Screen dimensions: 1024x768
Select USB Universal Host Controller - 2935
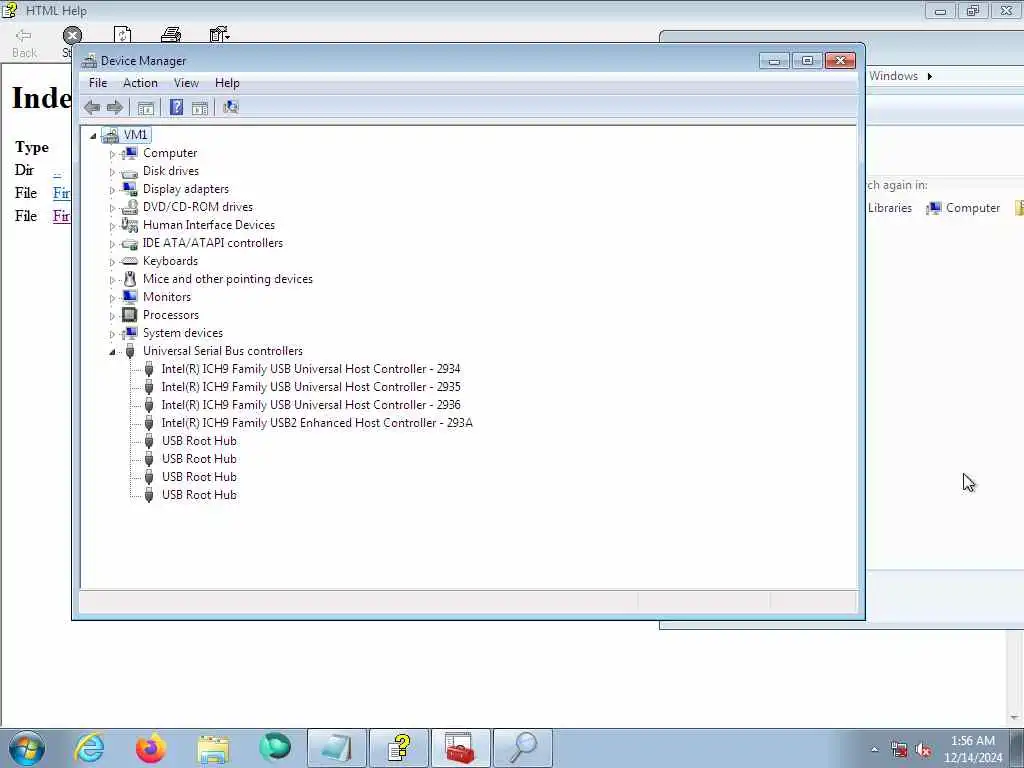(311, 387)
